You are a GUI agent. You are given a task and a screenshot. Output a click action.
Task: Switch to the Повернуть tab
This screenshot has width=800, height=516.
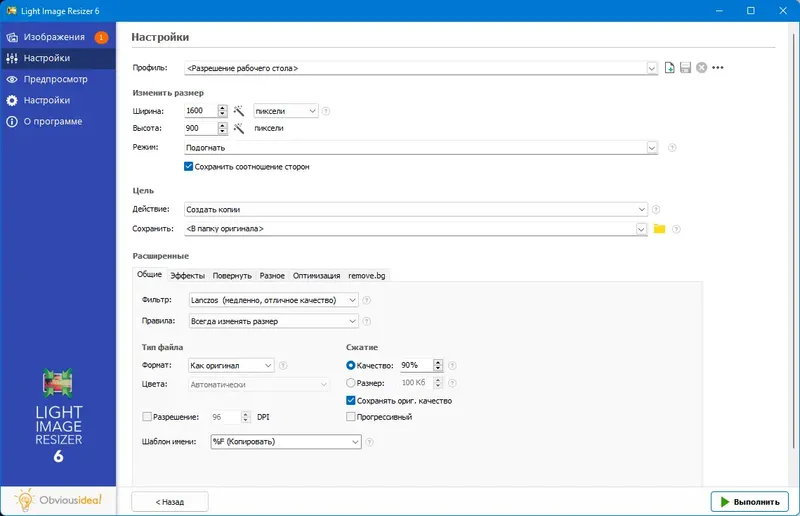[232, 276]
